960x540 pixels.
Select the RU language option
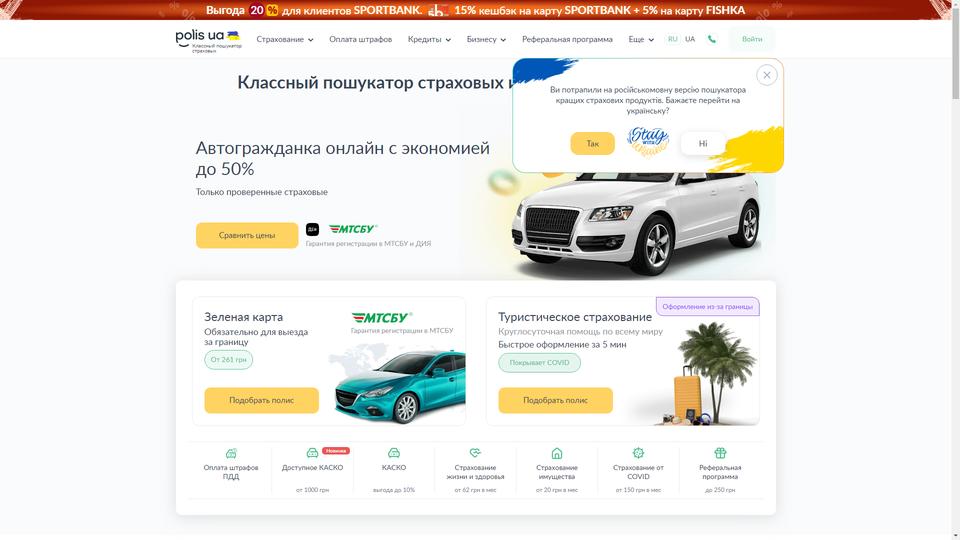pos(672,39)
